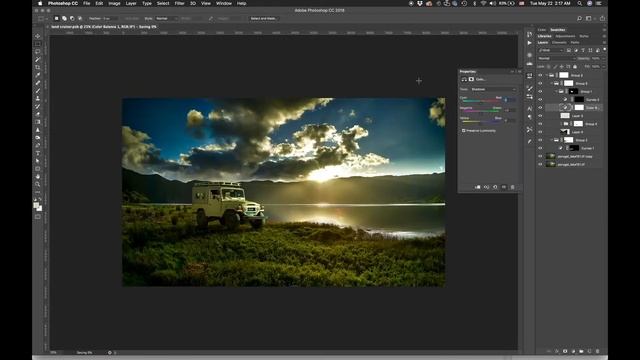640x360 pixels.
Task: Delete layer using Layers panel trash icon
Action: 598,351
